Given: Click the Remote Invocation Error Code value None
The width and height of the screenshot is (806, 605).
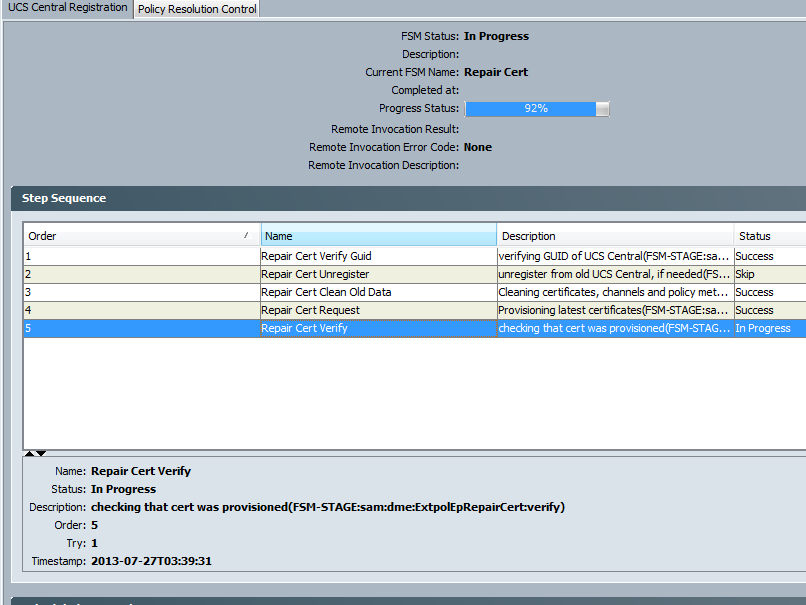Looking at the screenshot, I should click(478, 147).
